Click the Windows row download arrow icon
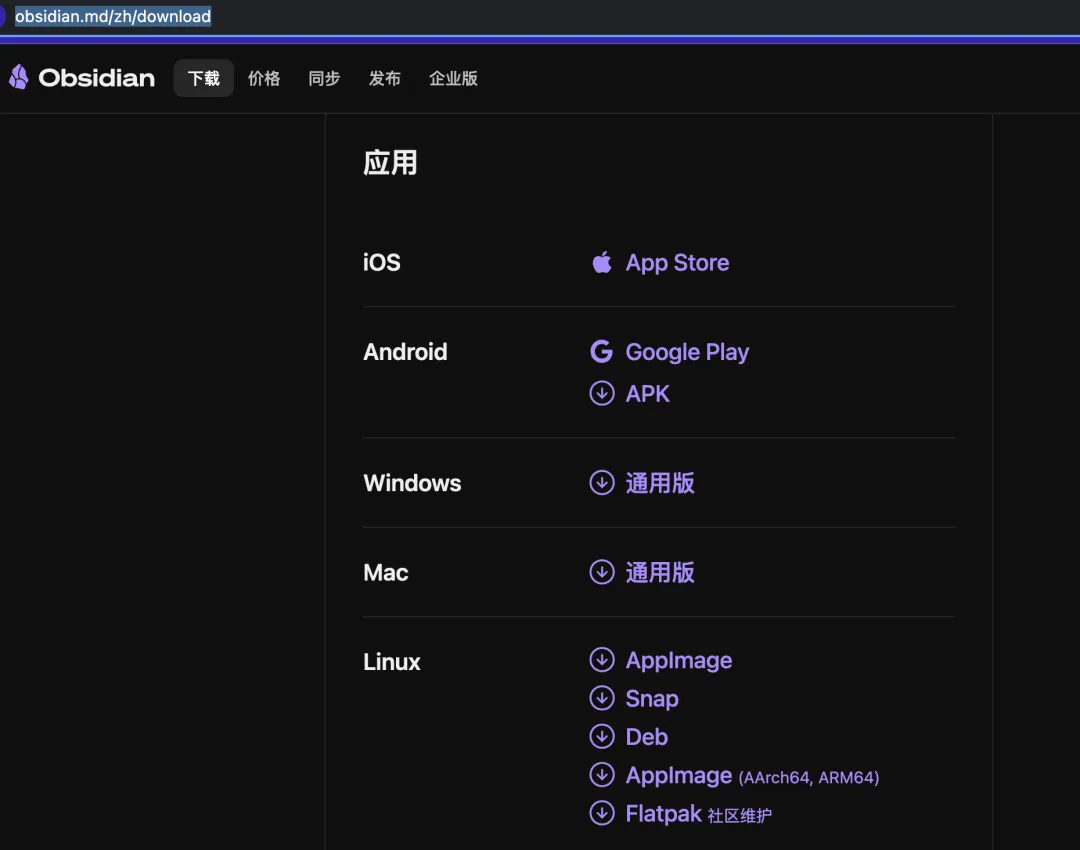The width and height of the screenshot is (1080, 850). (602, 483)
